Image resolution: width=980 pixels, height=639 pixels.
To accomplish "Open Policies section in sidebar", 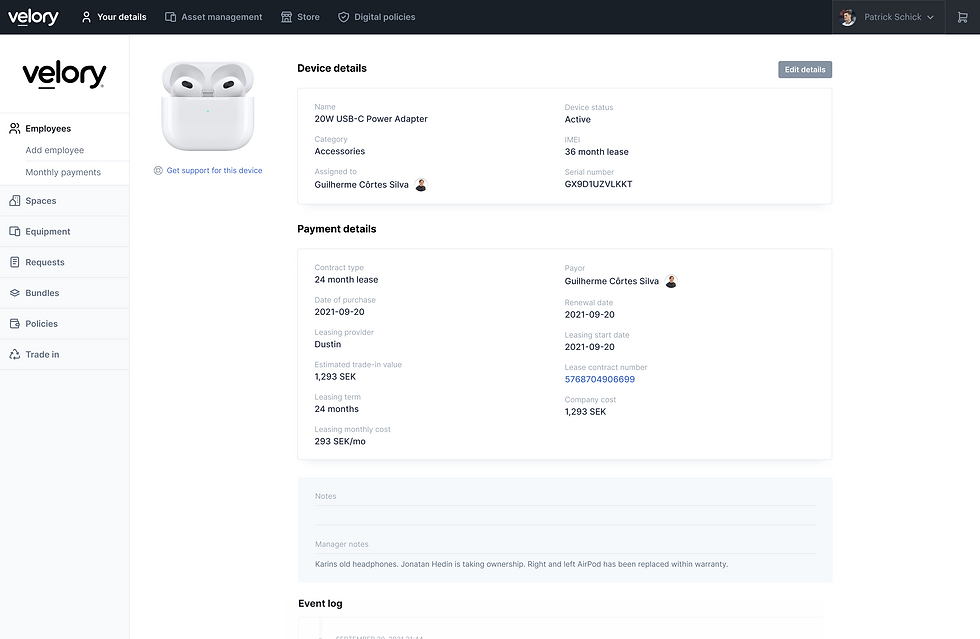I will pyautogui.click(x=64, y=323).
